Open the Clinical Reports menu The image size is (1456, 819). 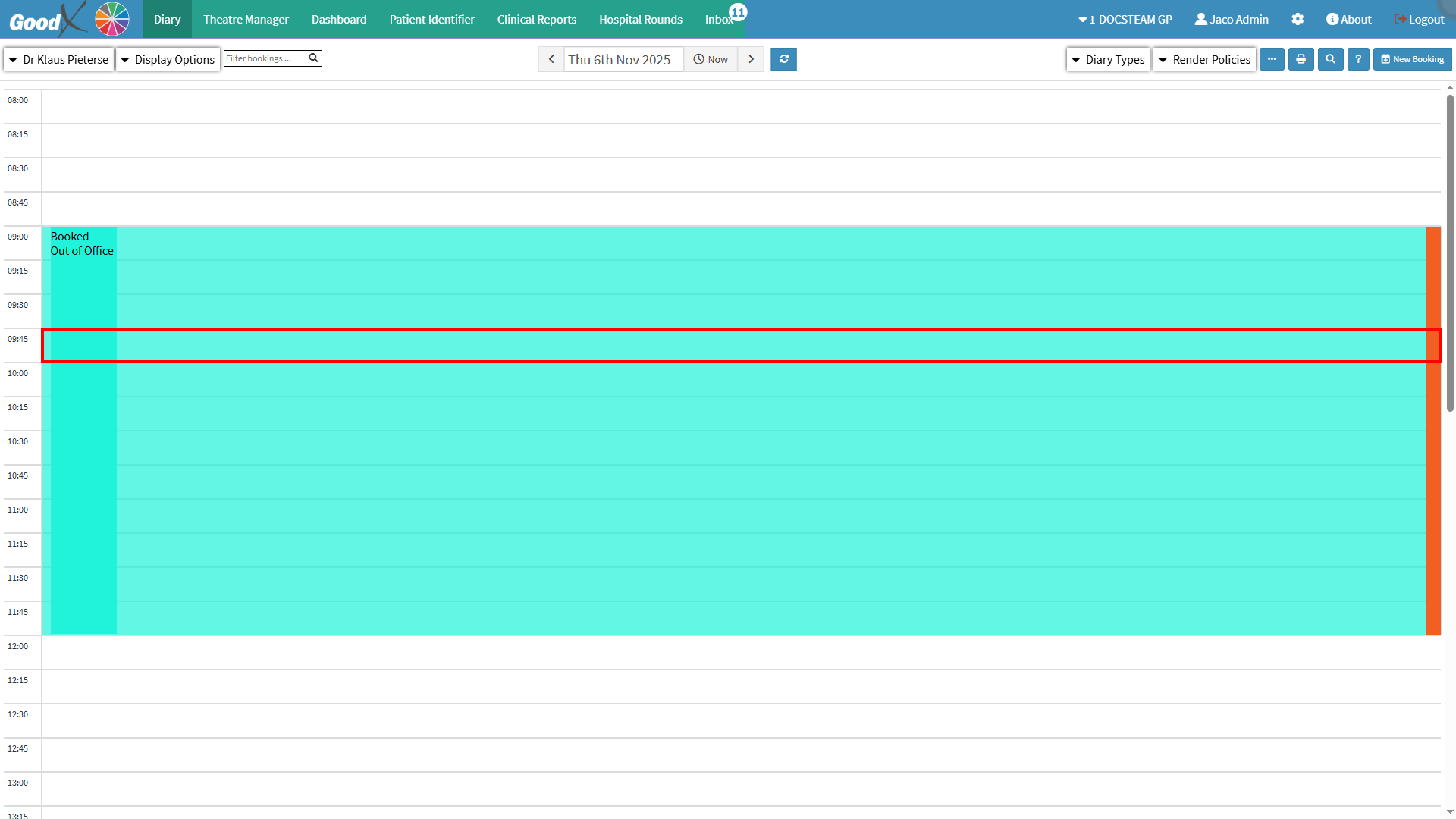[536, 20]
